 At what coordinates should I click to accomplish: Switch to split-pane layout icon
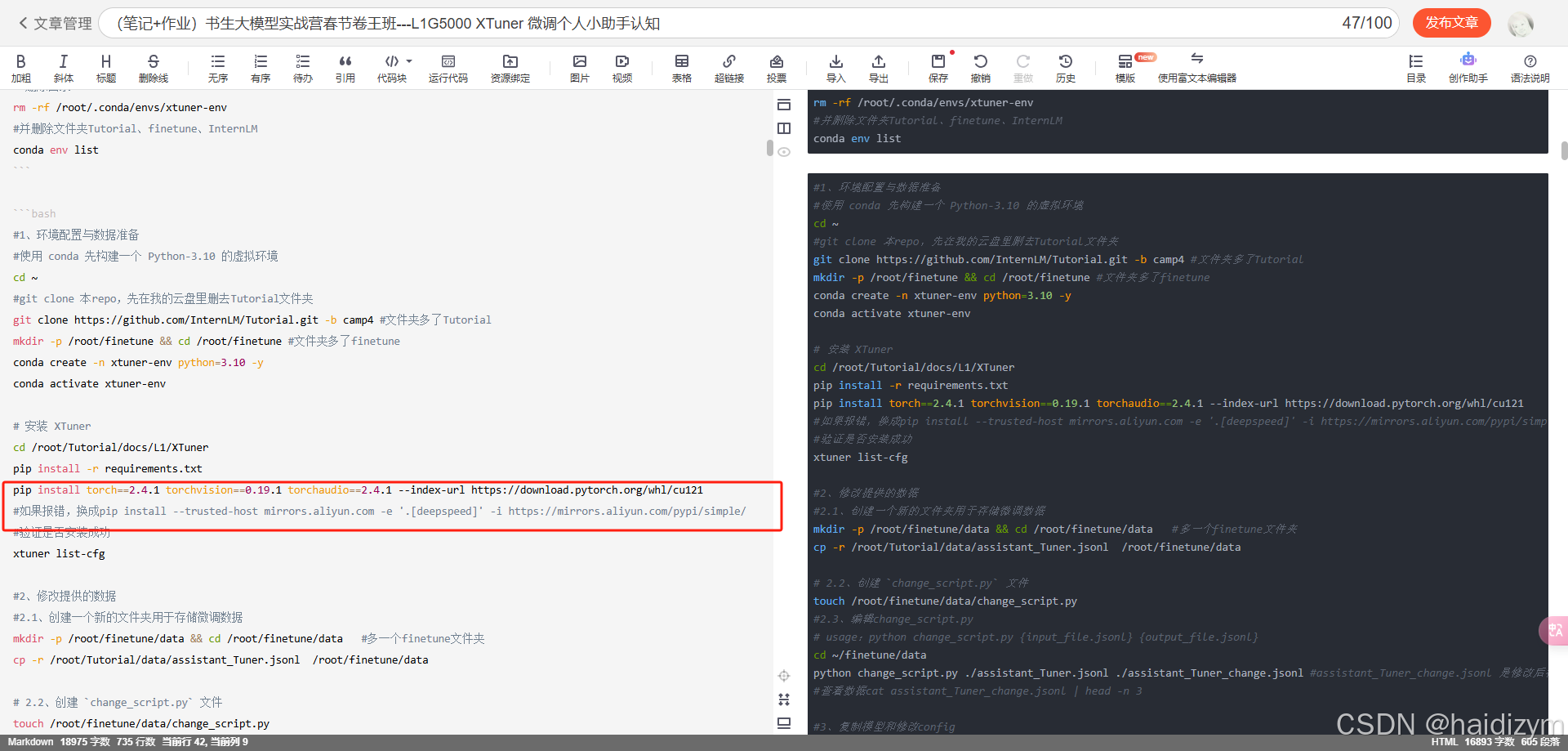click(784, 128)
